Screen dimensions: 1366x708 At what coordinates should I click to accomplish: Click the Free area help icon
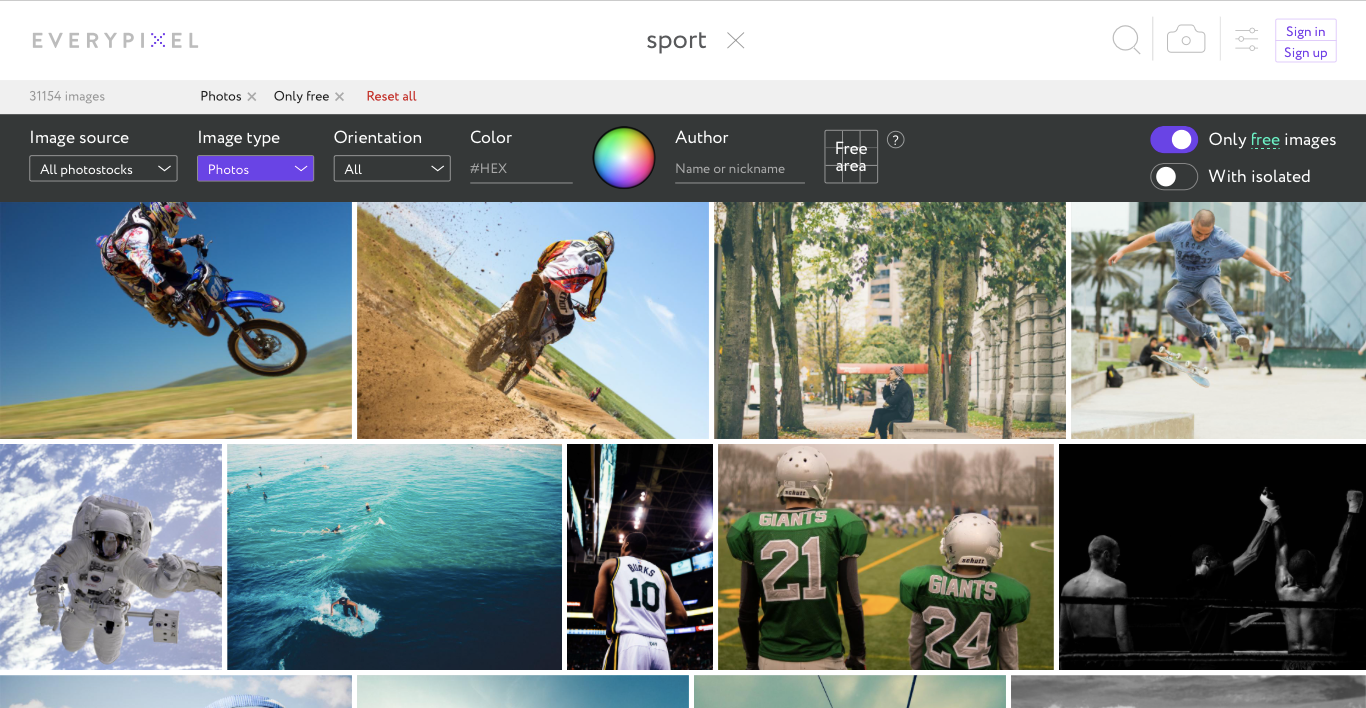896,140
